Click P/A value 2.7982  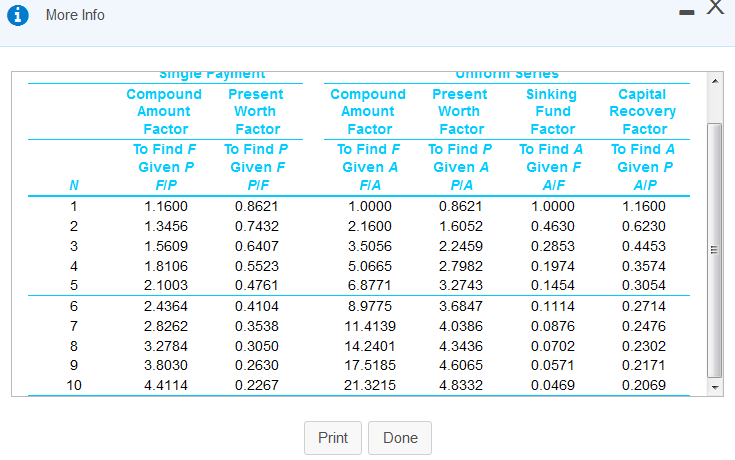click(461, 266)
